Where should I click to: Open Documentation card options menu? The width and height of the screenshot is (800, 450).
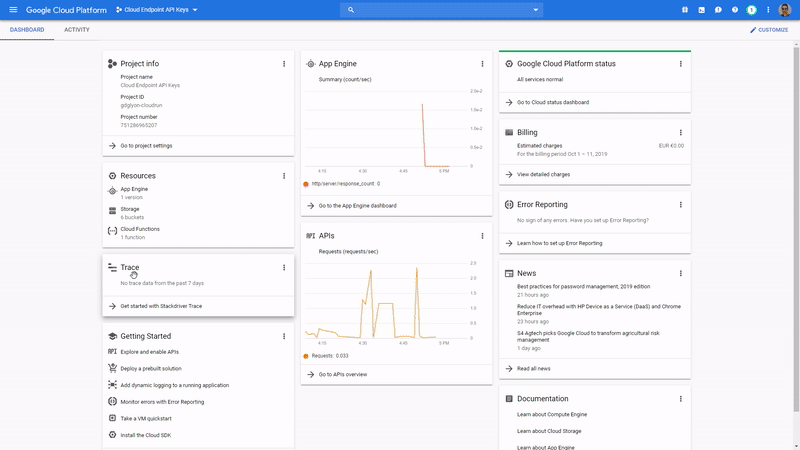[681, 399]
